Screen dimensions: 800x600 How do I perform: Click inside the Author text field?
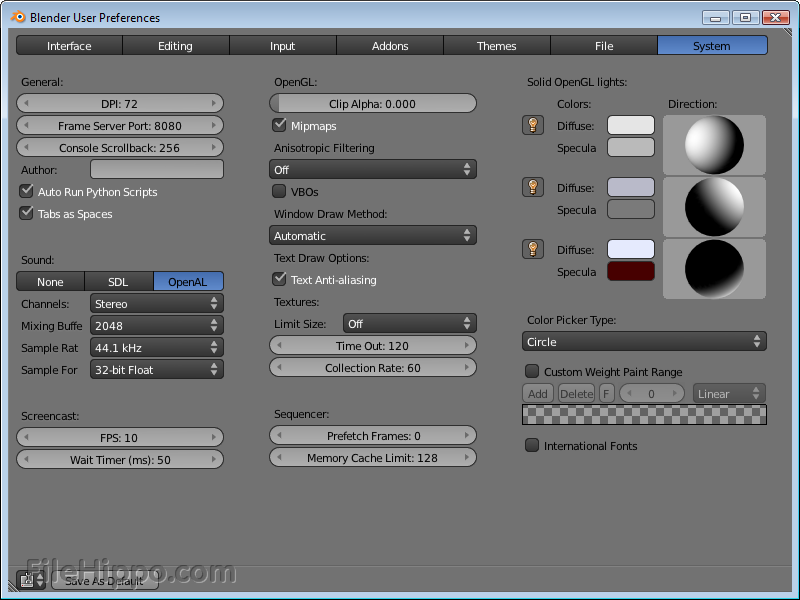coord(158,169)
